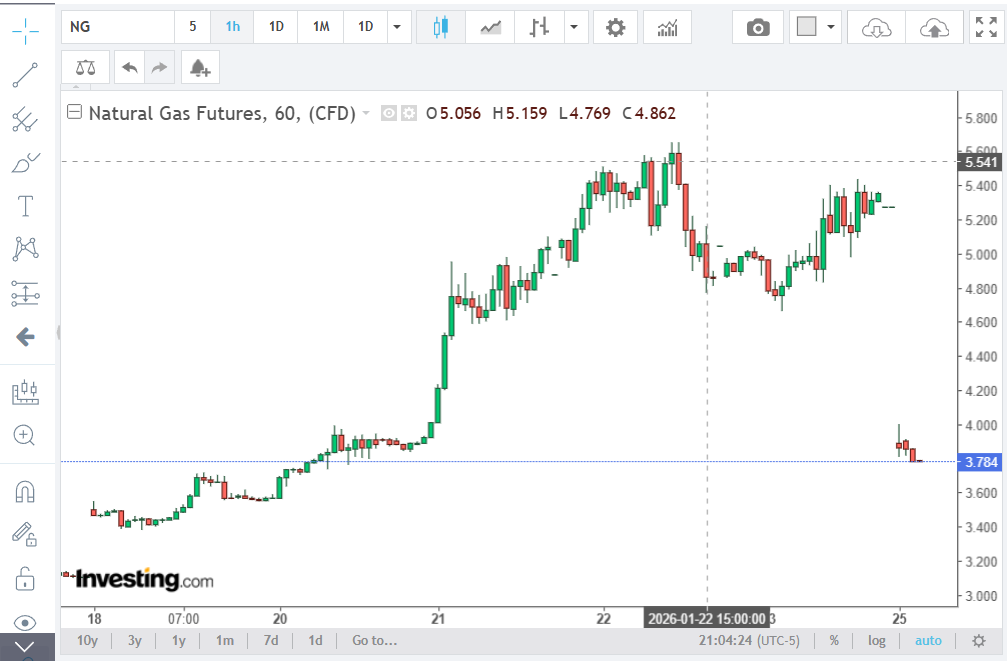Switch to 1h interval
1007x661 pixels.
pyautogui.click(x=232, y=27)
